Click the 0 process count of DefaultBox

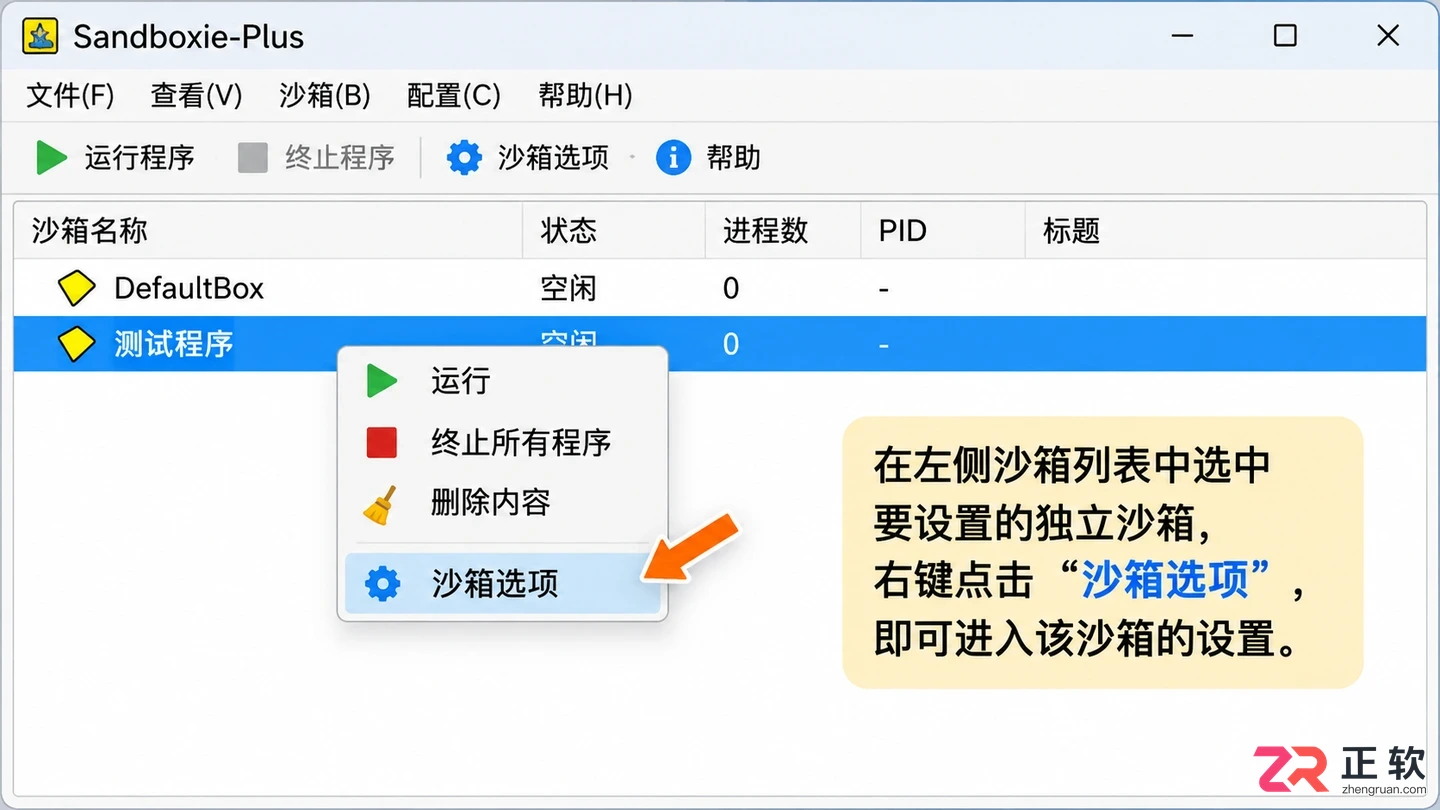731,288
